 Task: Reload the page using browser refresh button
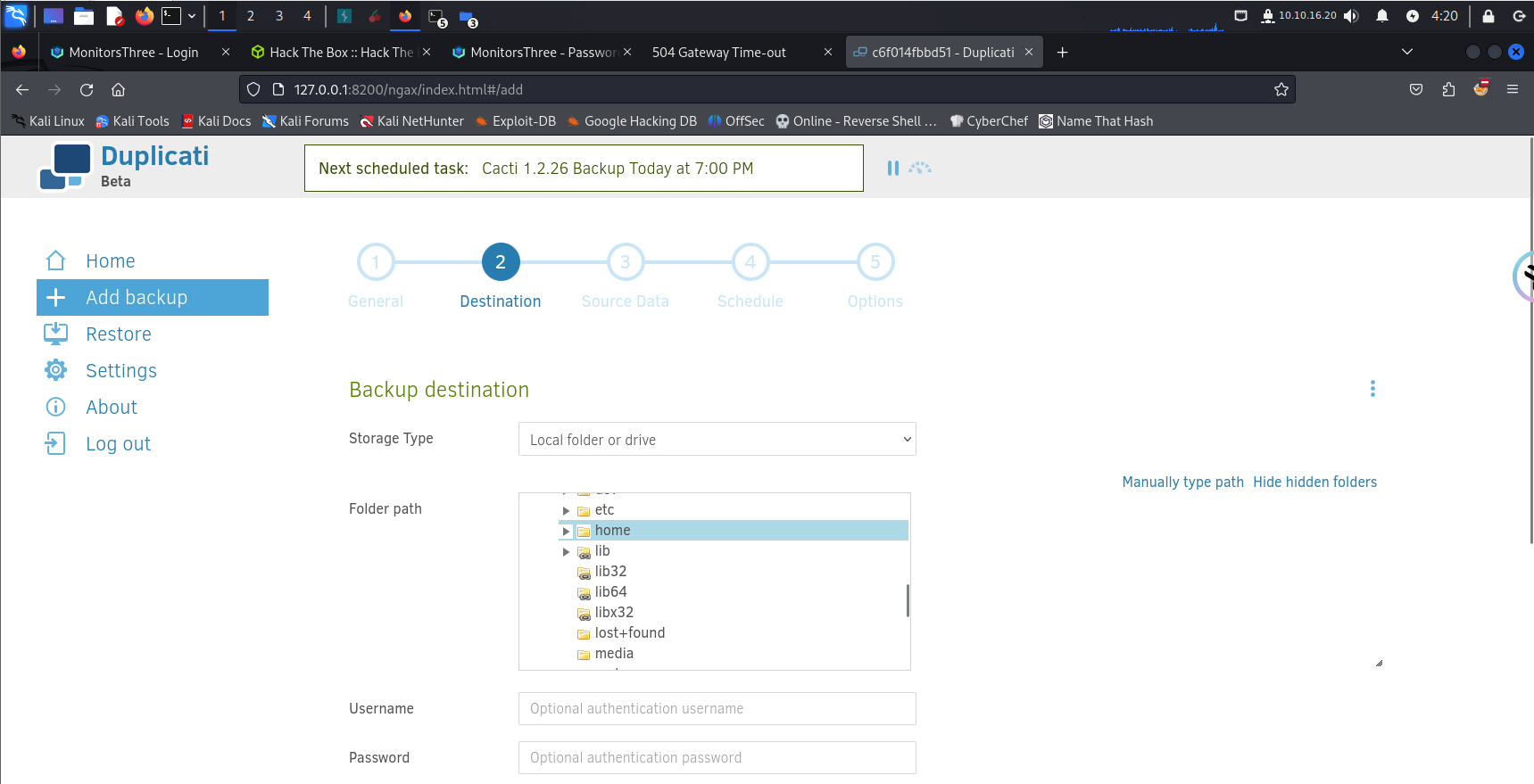click(x=87, y=89)
